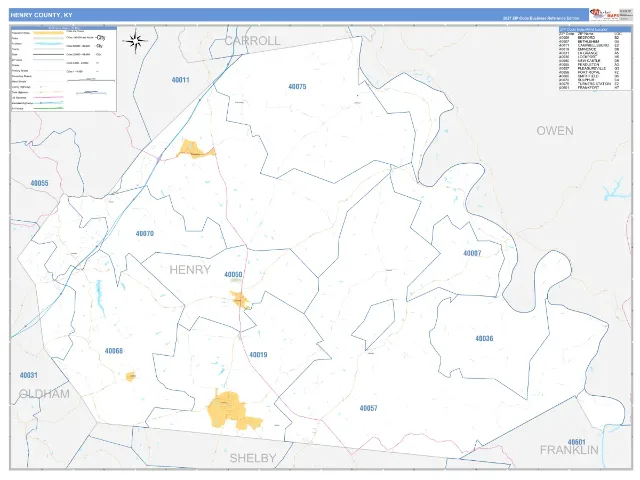Screen dimensions: 640x480
Task: Click the pink US highway legend line
Action: coord(49,97)
